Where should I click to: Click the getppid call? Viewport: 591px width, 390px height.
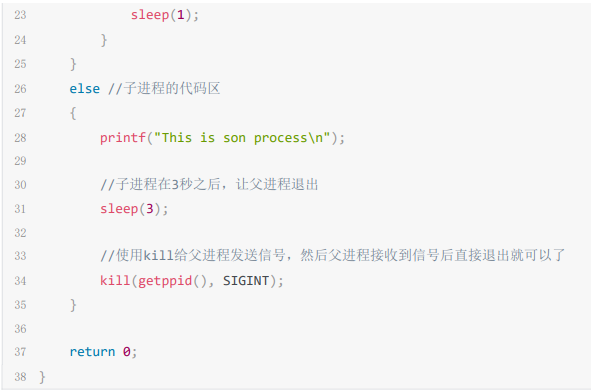173,281
